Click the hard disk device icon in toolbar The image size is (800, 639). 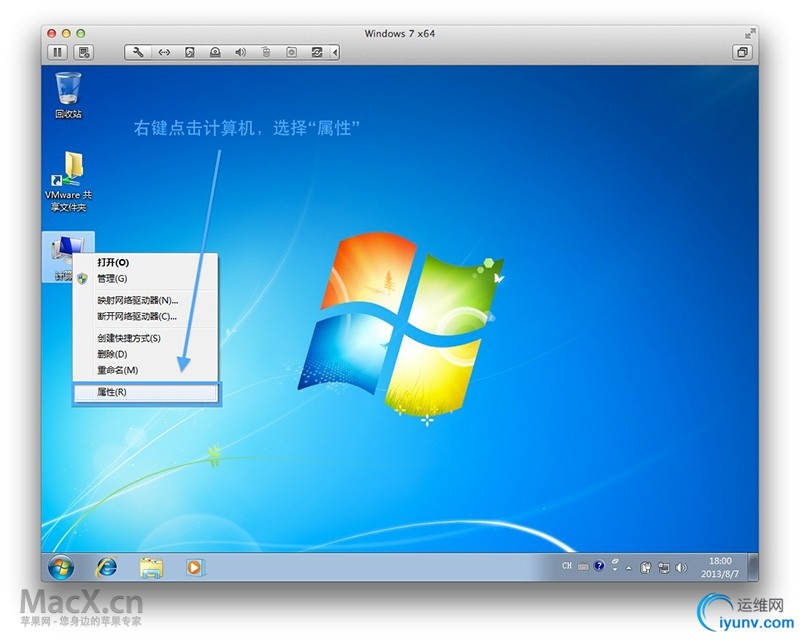[189, 52]
